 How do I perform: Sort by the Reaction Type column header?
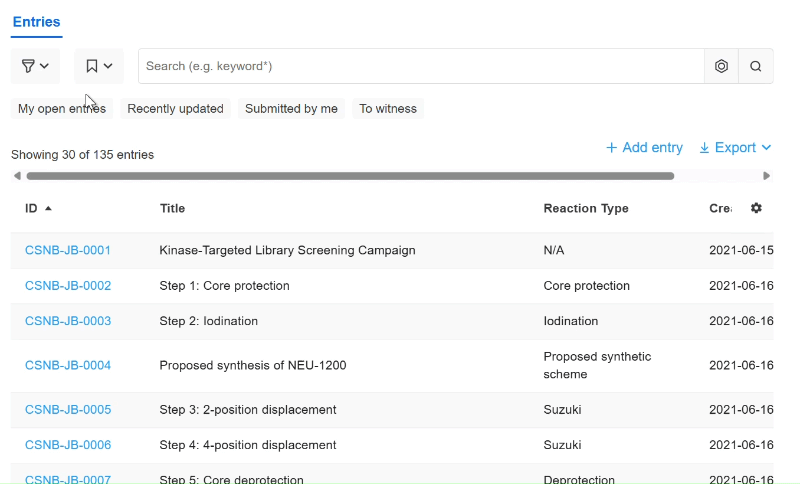(x=586, y=208)
